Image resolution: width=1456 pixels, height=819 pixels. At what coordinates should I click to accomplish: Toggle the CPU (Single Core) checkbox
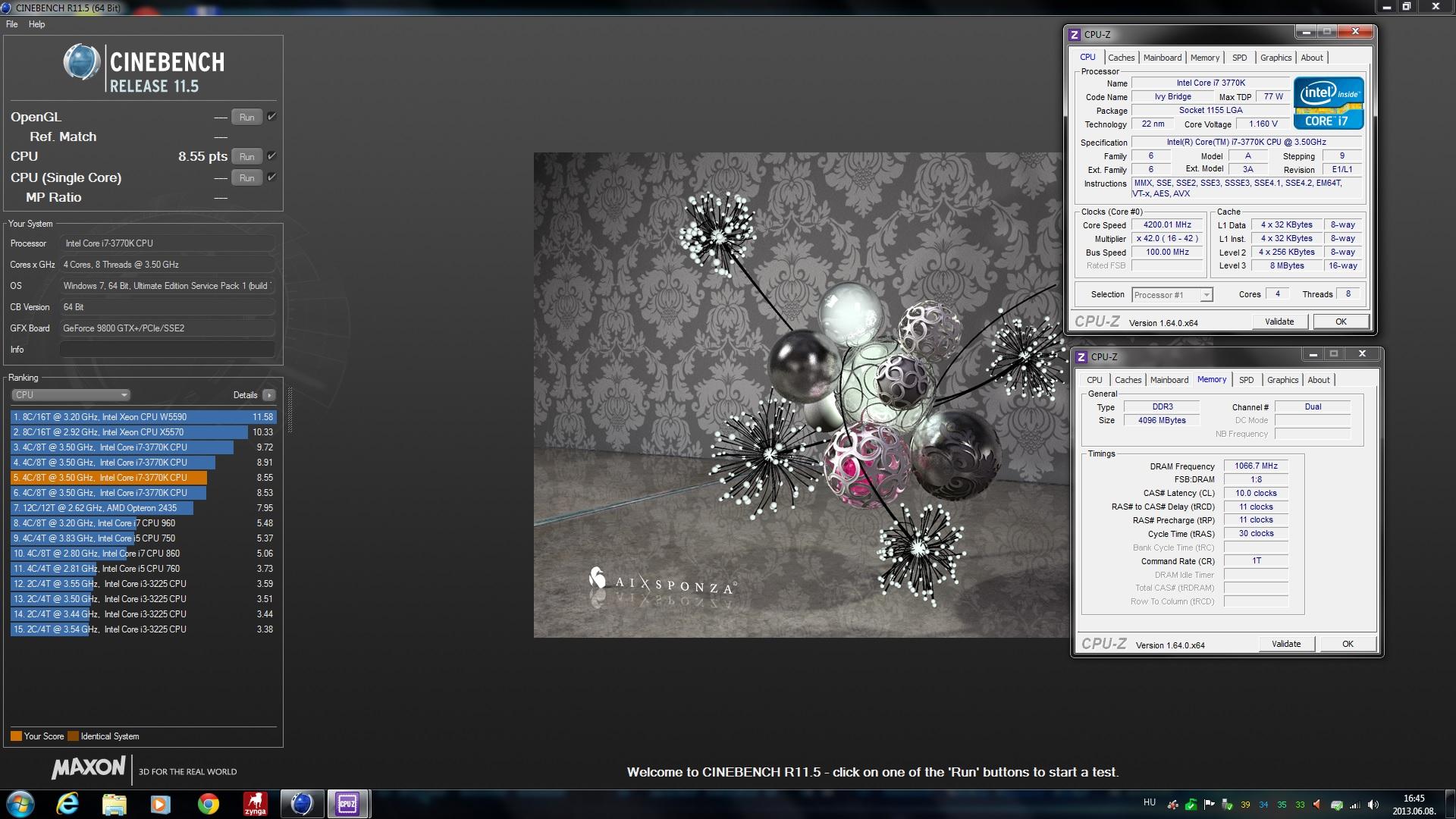pyautogui.click(x=271, y=177)
